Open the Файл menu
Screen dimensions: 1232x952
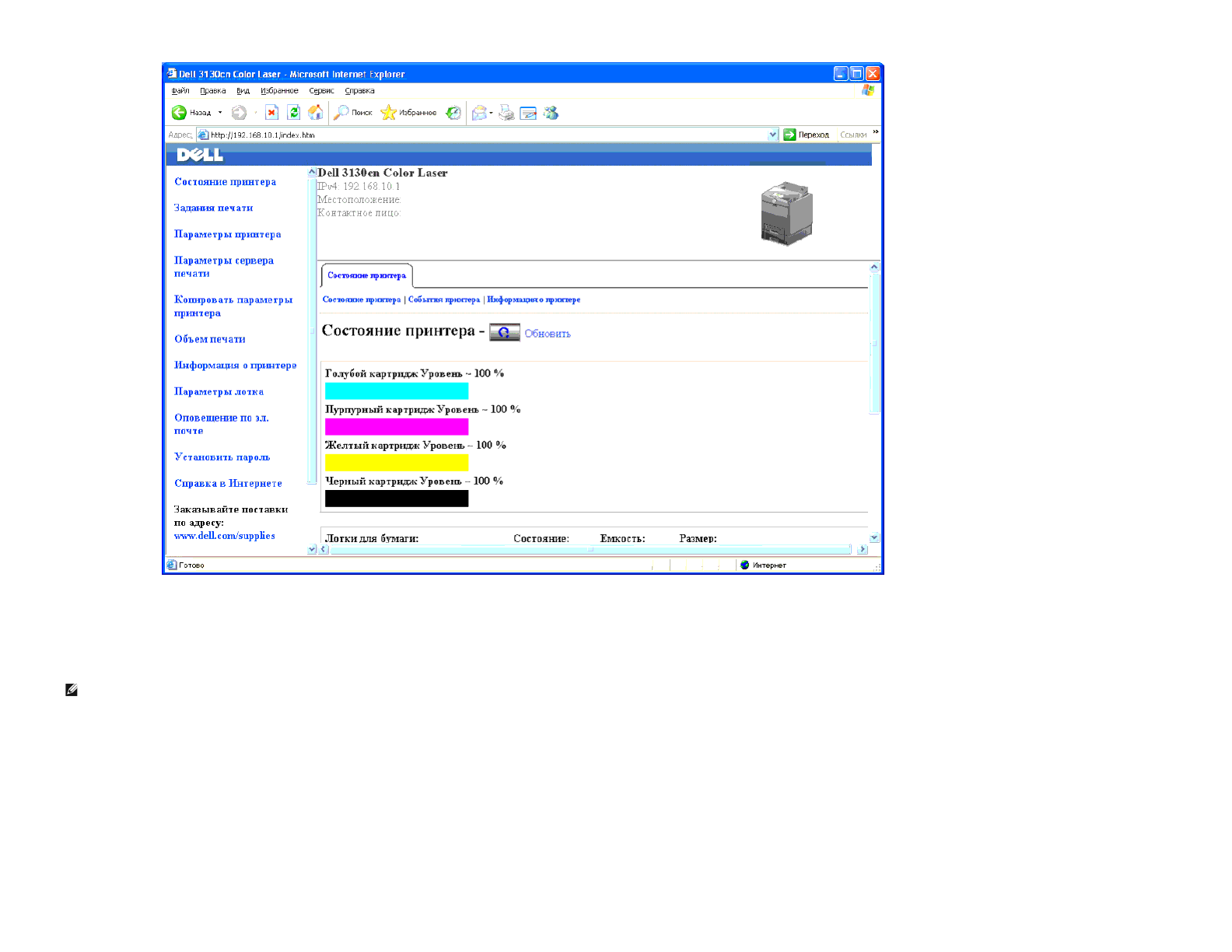click(x=180, y=91)
